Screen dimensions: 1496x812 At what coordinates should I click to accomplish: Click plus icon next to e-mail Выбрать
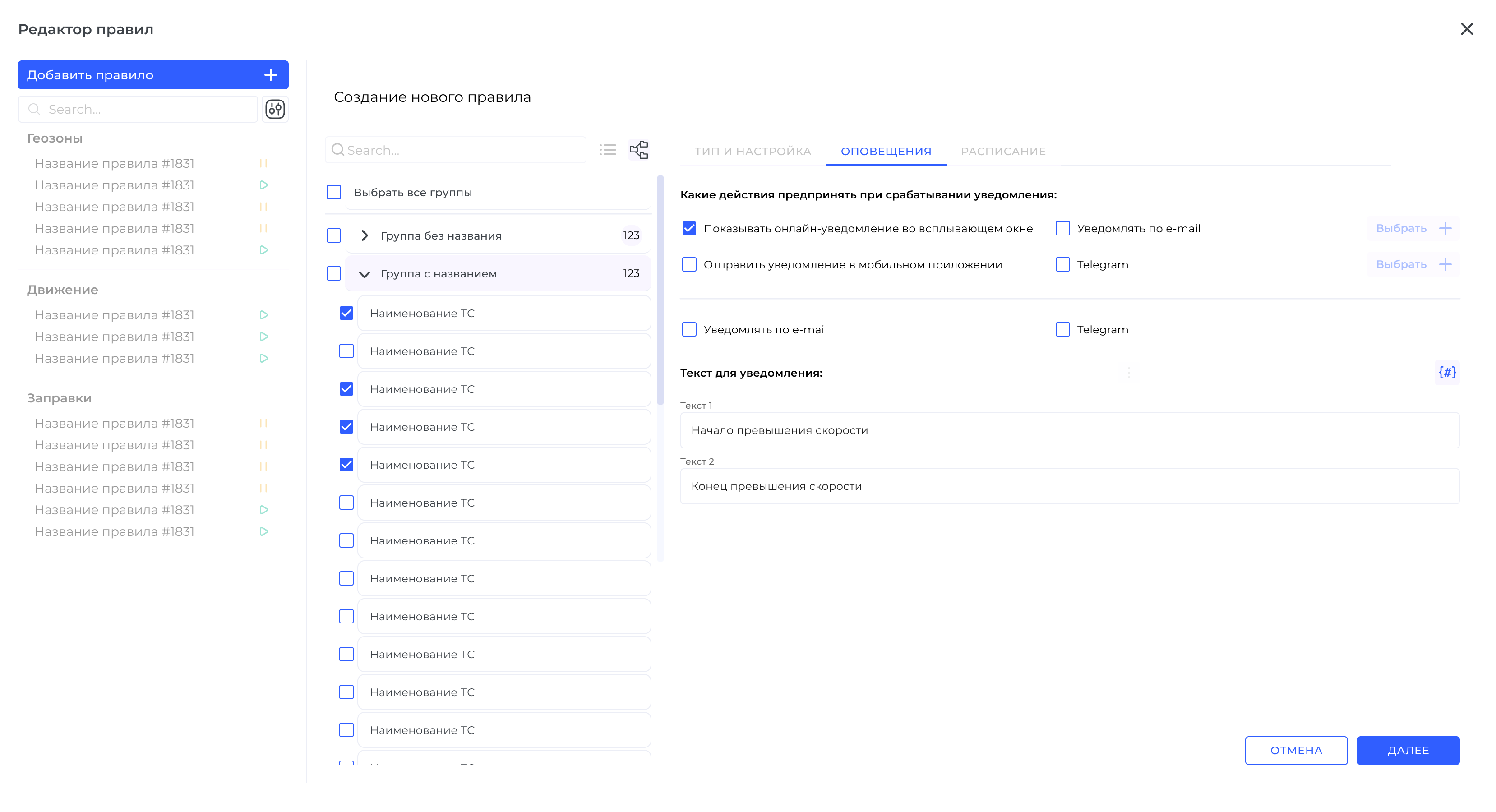1445,228
